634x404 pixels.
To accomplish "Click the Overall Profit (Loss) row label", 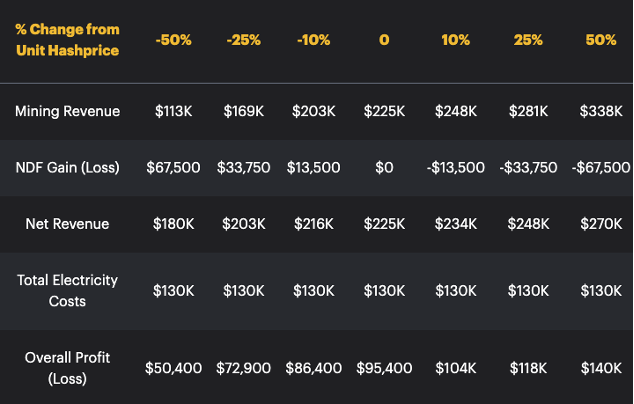I will [67, 368].
